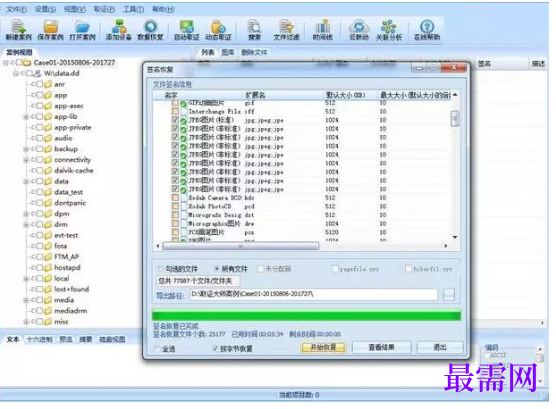Expand the backup folder tree node
This screenshot has width=556, height=409.
(x=26, y=149)
